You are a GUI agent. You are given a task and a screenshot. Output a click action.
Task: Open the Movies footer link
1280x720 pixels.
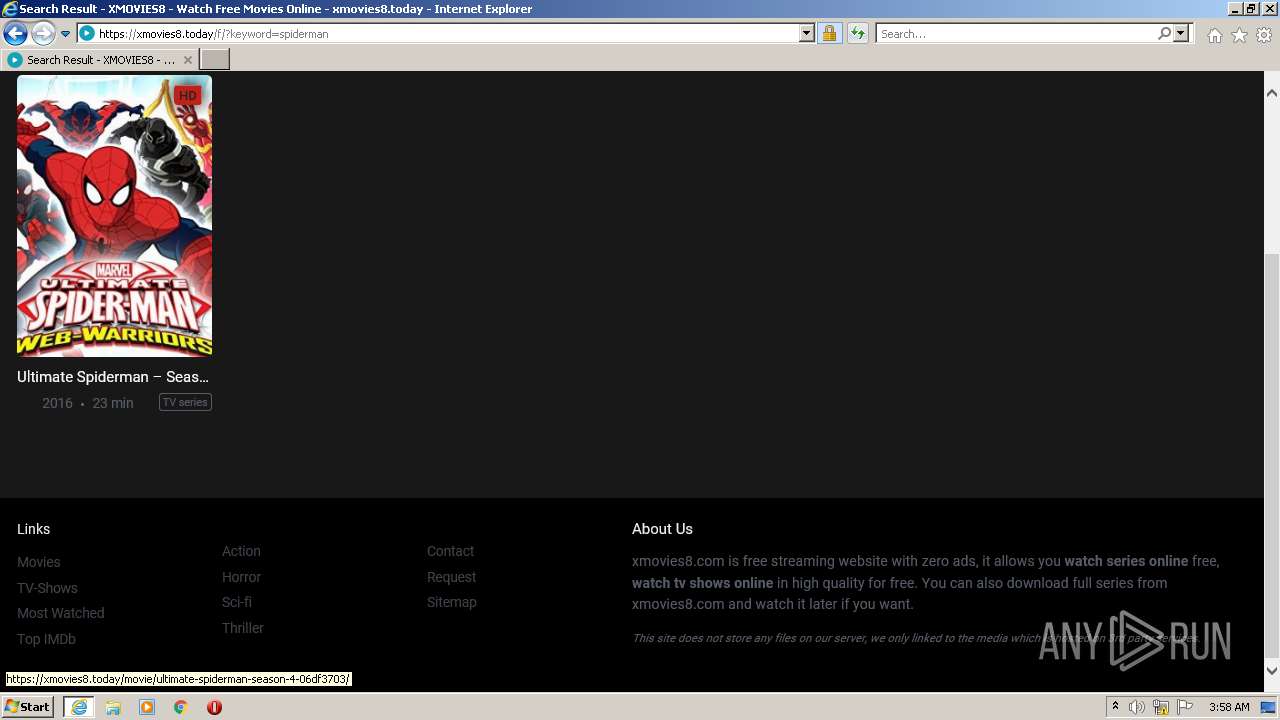pos(39,562)
